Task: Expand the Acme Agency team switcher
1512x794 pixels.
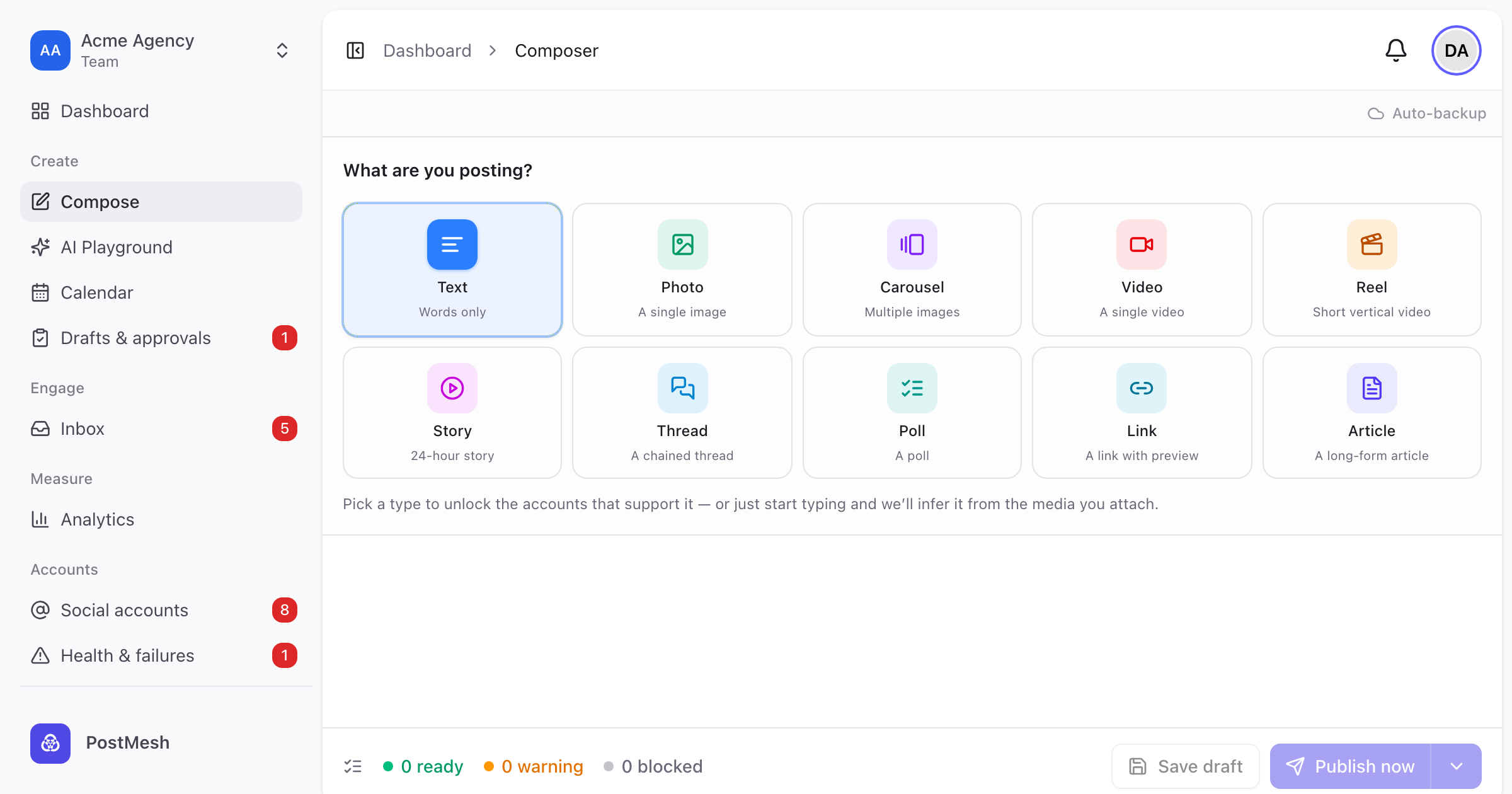Action: click(282, 50)
